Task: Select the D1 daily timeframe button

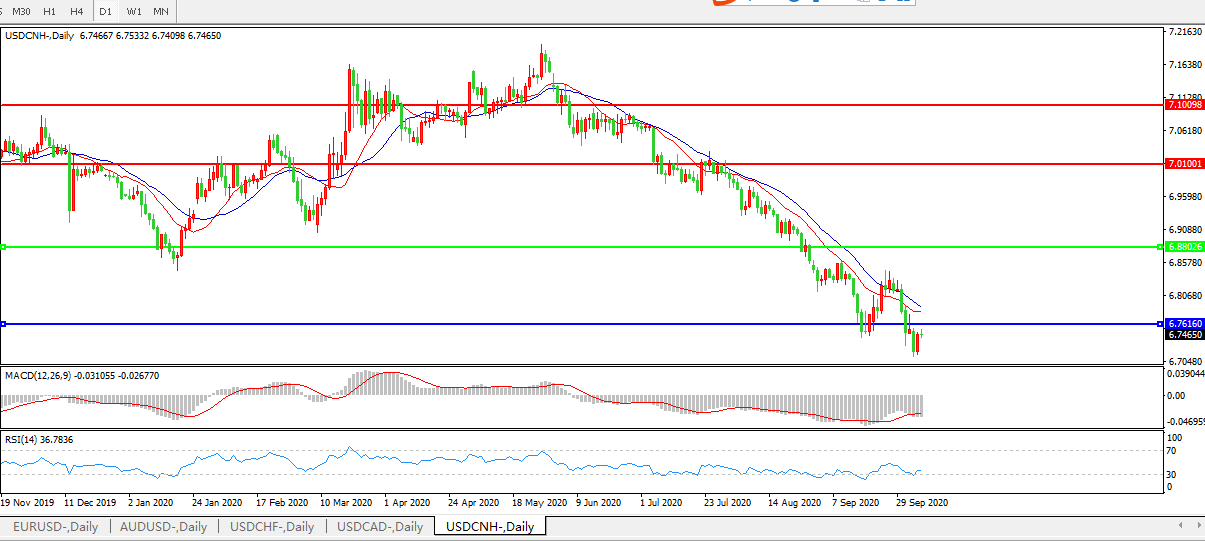Action: tap(105, 11)
